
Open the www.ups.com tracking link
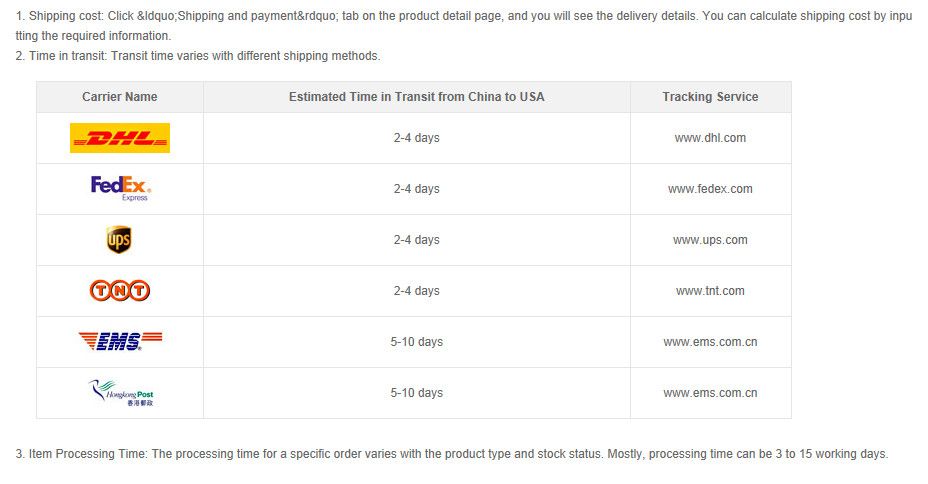[710, 240]
